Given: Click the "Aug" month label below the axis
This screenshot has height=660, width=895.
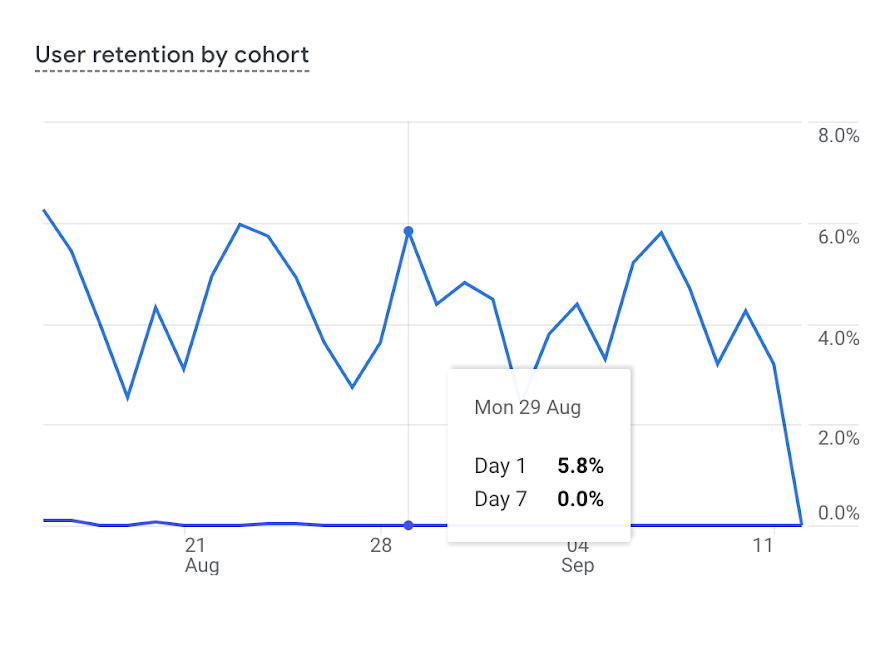Looking at the screenshot, I should click(x=202, y=566).
